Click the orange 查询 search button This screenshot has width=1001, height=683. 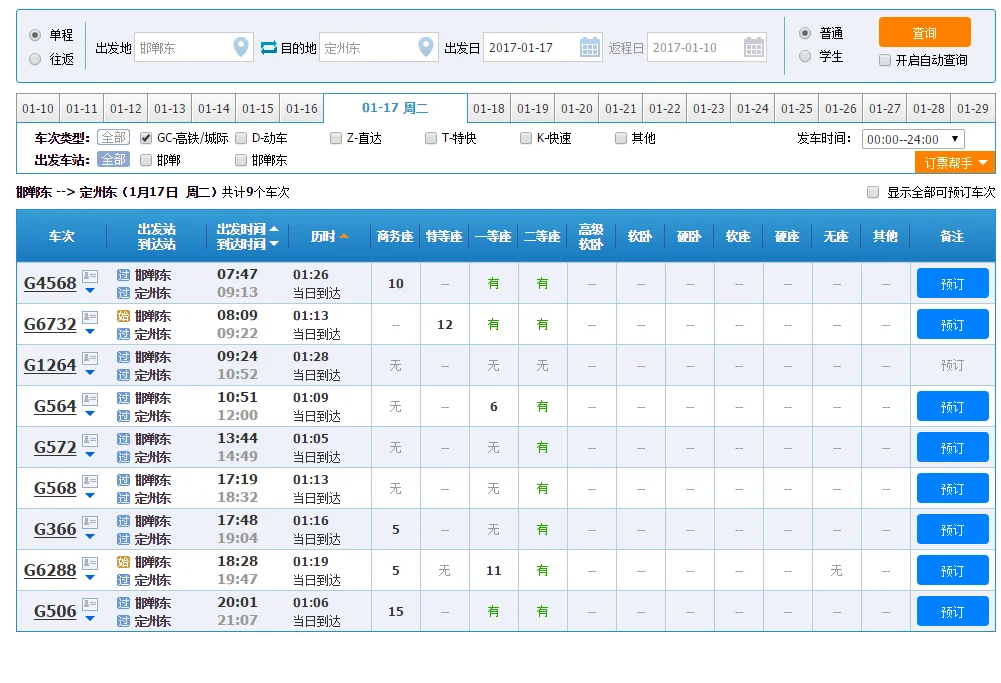924,32
